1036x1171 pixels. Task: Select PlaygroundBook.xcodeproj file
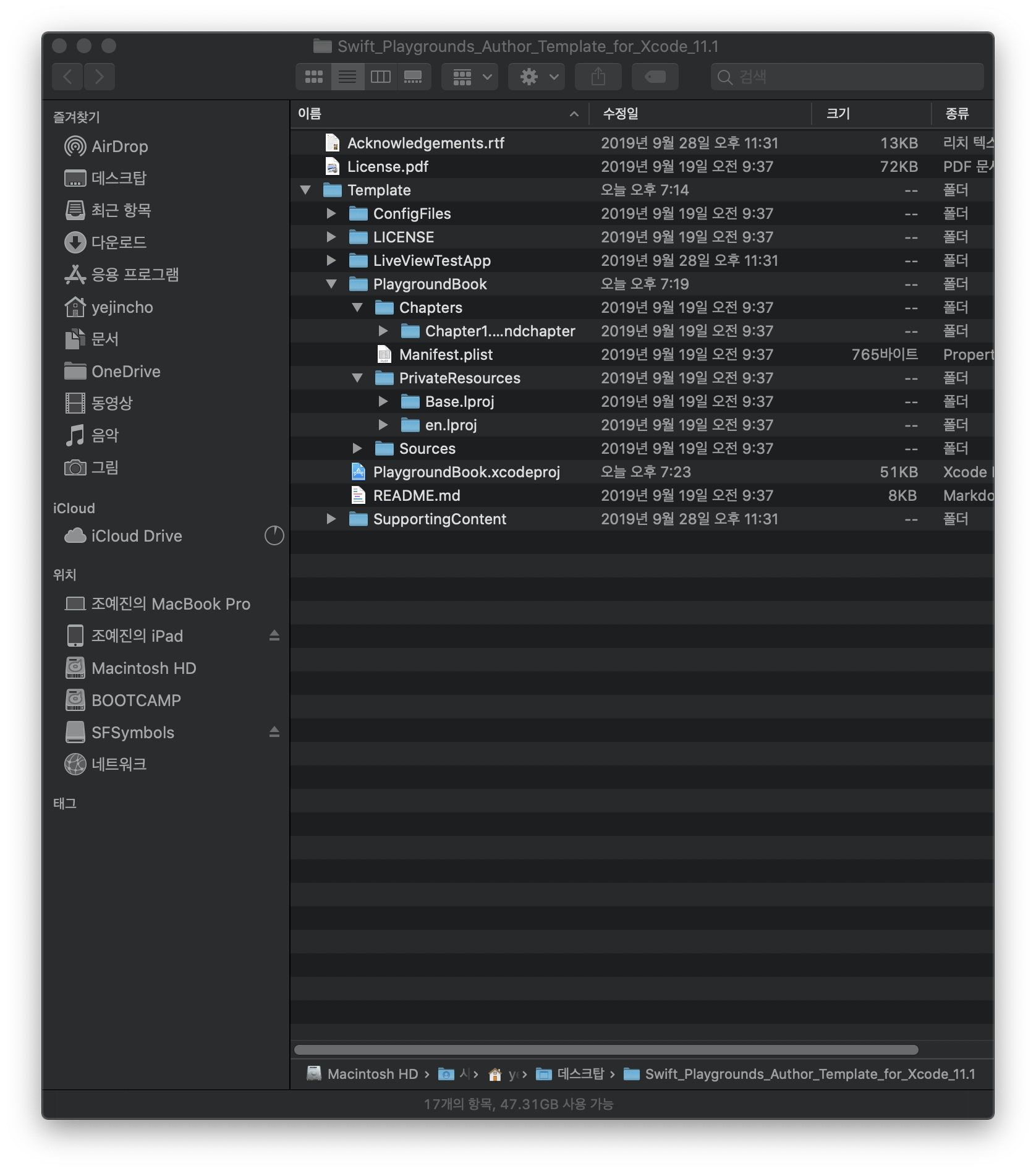(x=642, y=472)
